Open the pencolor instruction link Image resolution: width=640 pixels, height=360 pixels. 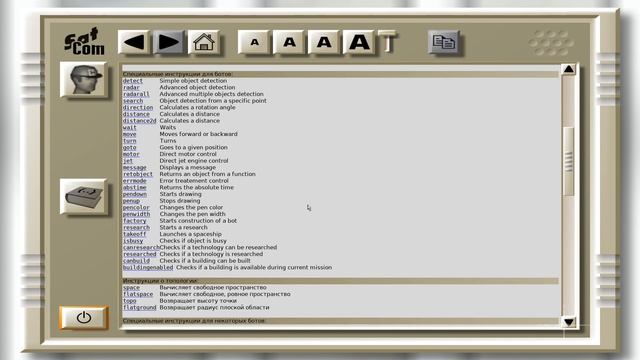(136, 207)
